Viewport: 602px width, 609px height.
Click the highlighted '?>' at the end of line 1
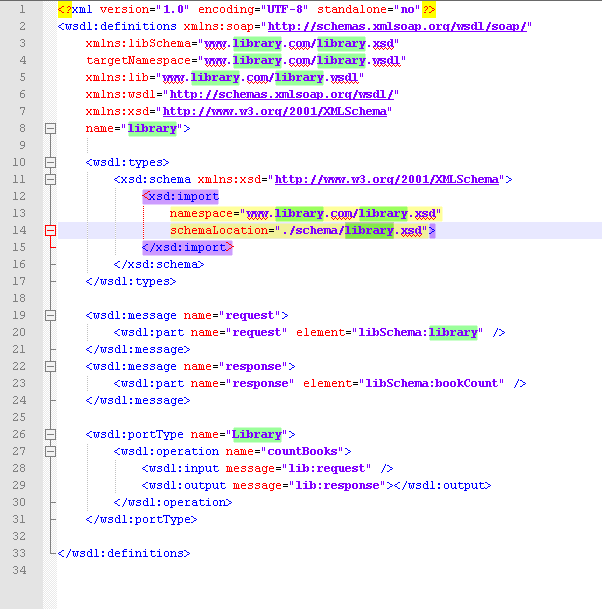point(429,9)
